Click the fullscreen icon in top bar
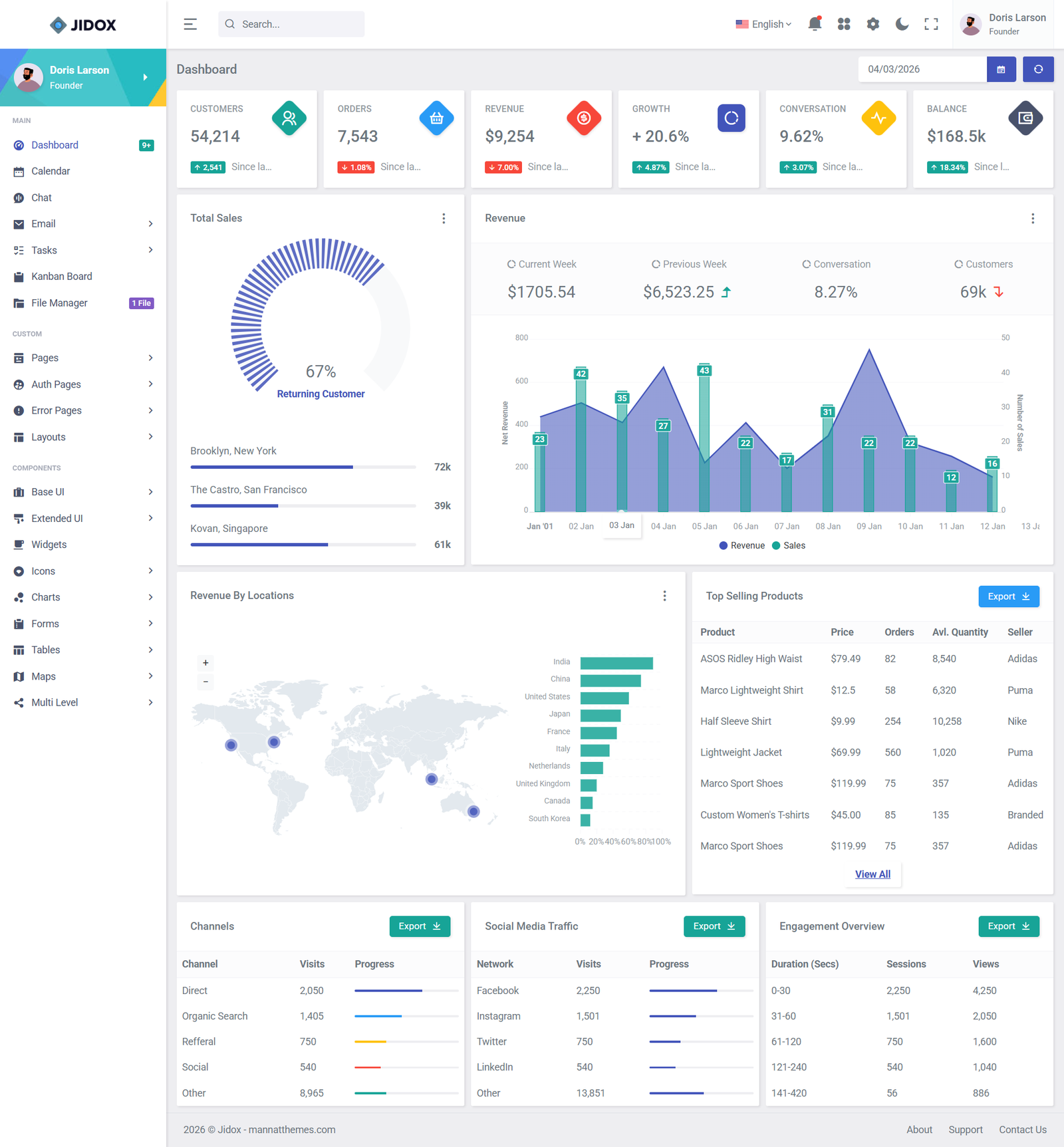Screen dimensions: 1064x1147 931,24
